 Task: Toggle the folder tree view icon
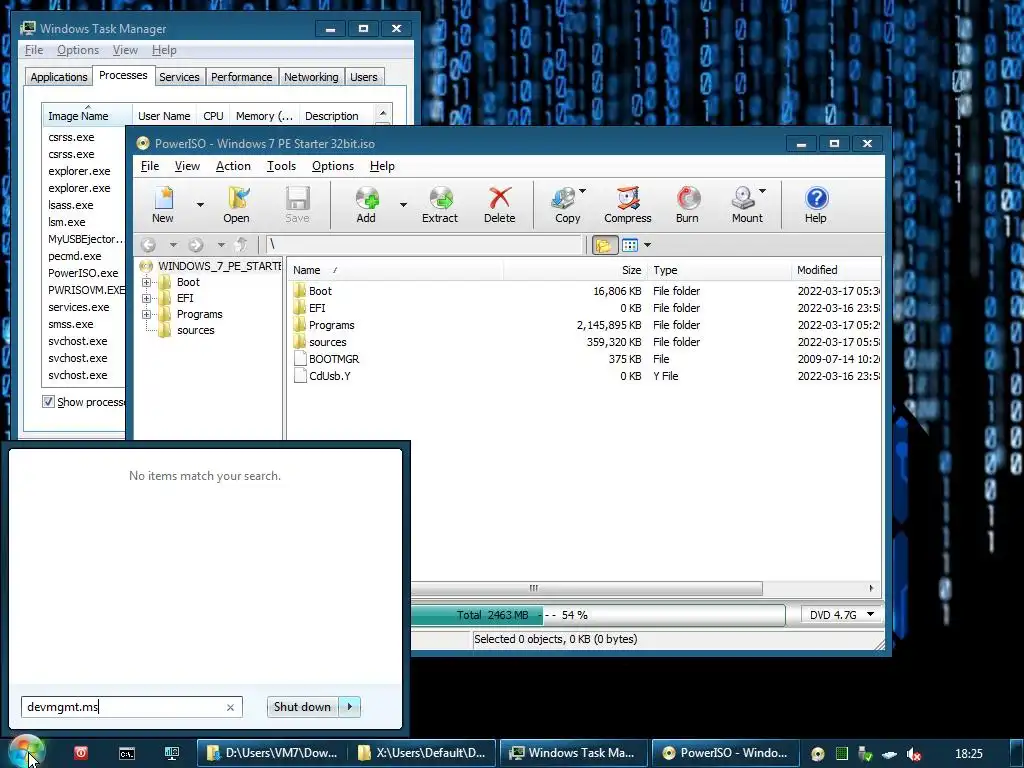point(604,245)
